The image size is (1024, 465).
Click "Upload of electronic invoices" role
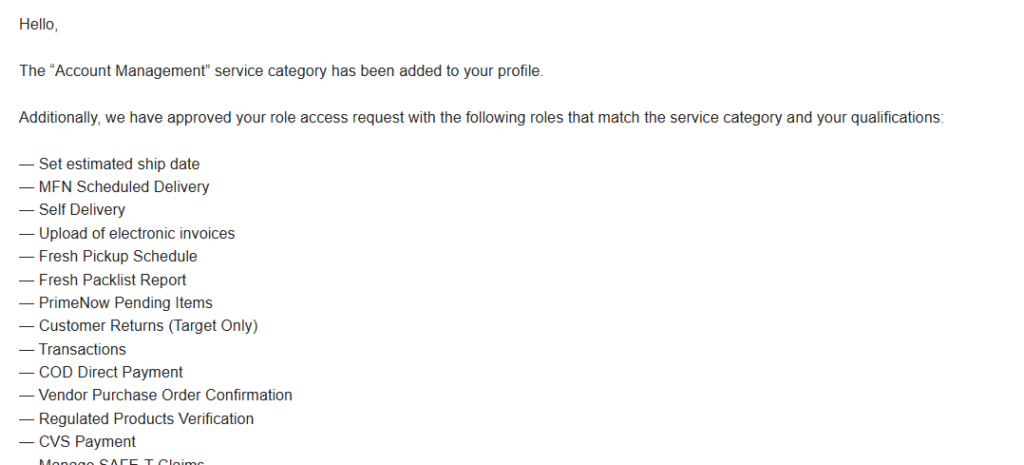coord(137,233)
